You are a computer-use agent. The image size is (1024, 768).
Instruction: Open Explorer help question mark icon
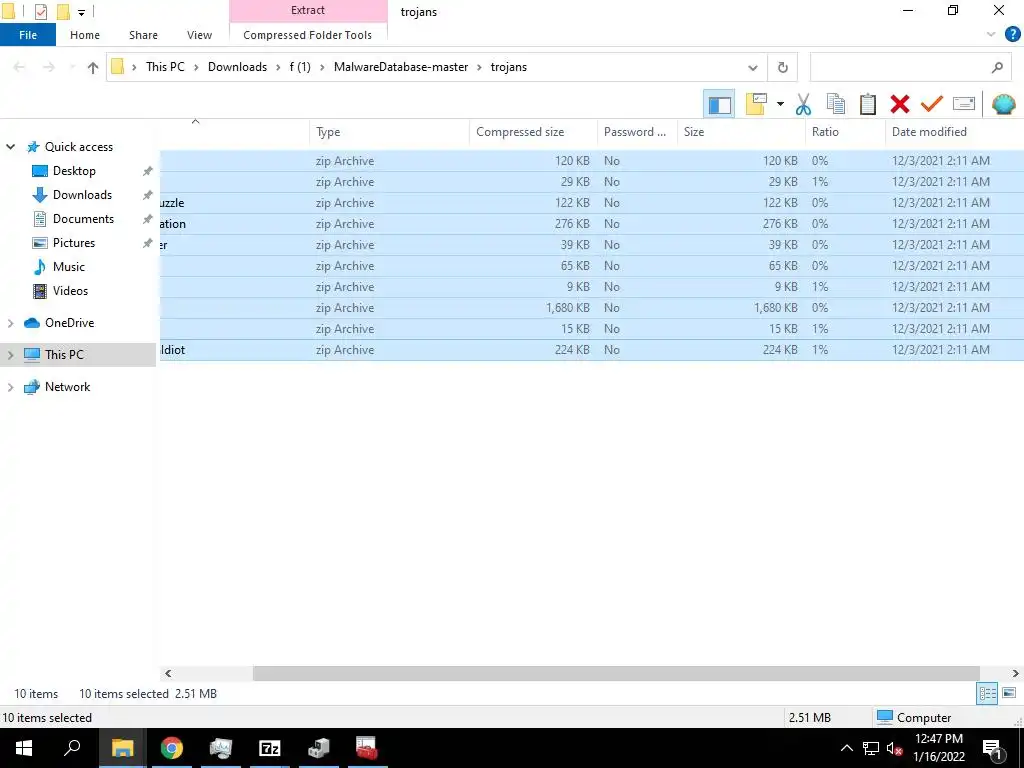[x=1012, y=35]
